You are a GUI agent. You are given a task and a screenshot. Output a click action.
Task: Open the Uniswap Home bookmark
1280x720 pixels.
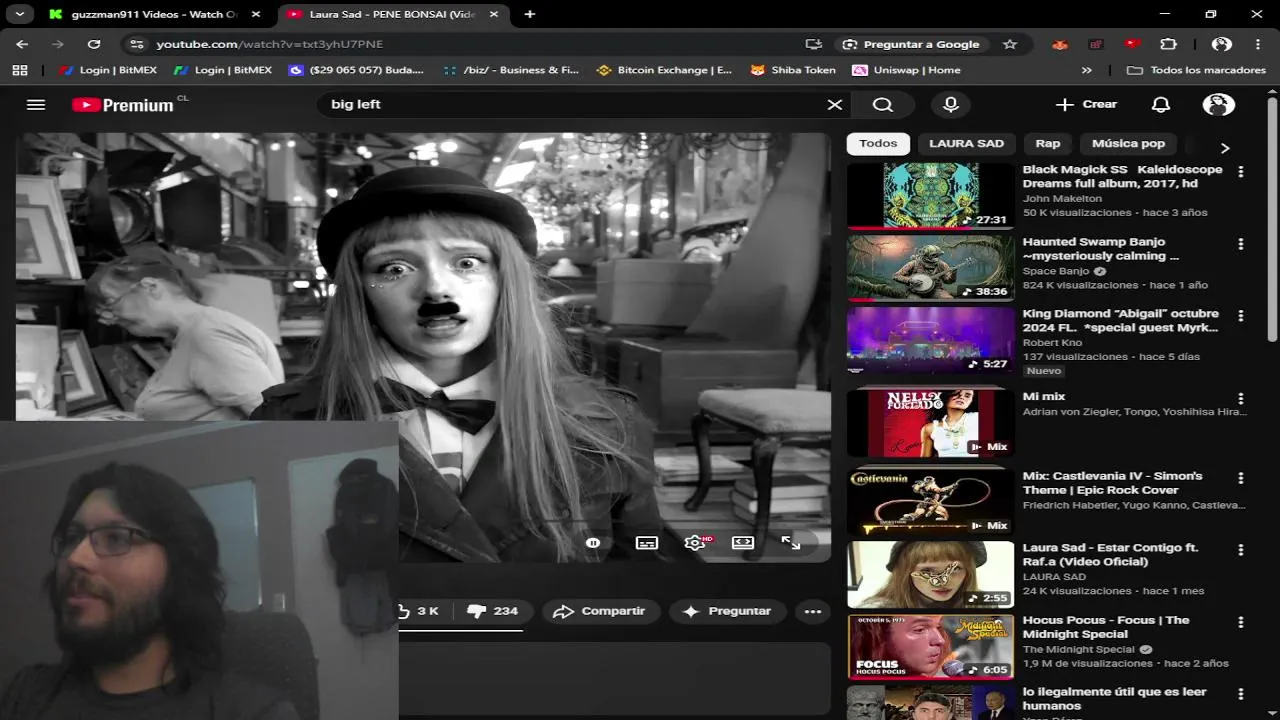point(906,70)
